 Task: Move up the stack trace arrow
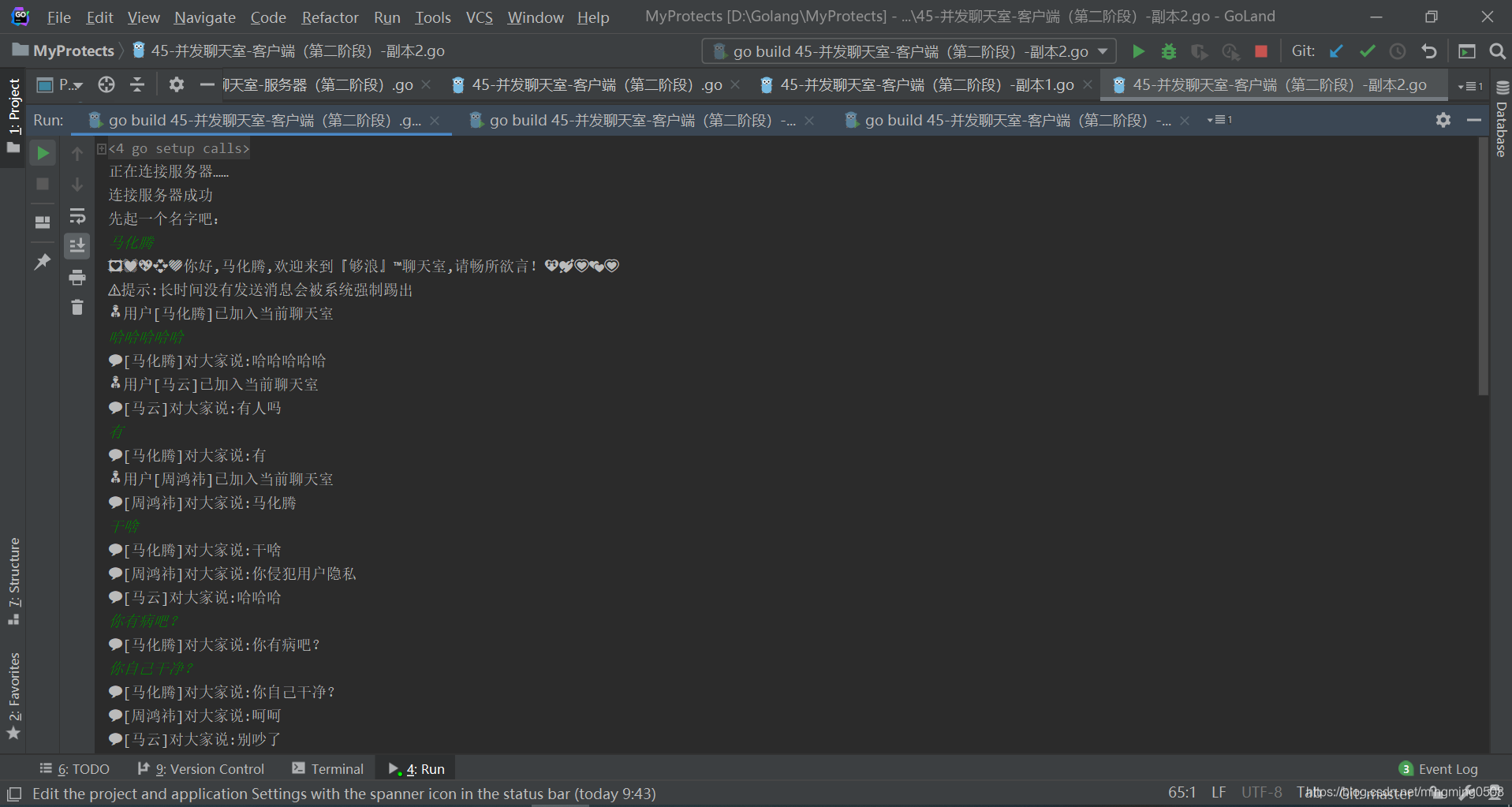77,153
